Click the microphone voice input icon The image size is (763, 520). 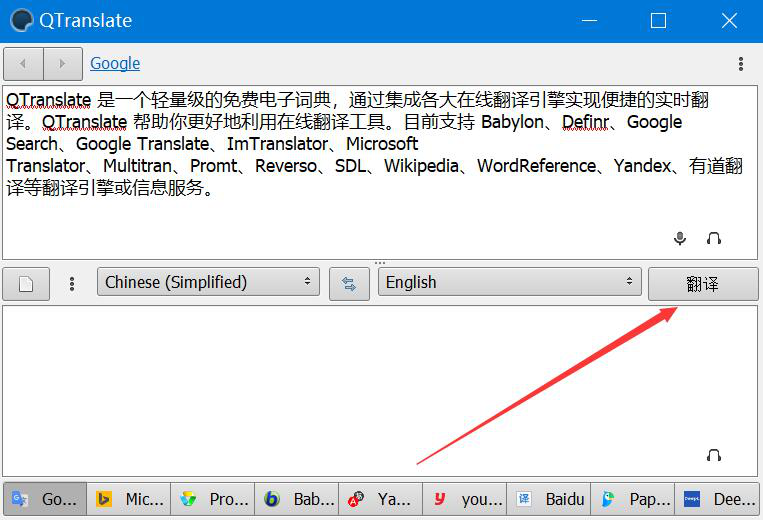[x=680, y=238]
